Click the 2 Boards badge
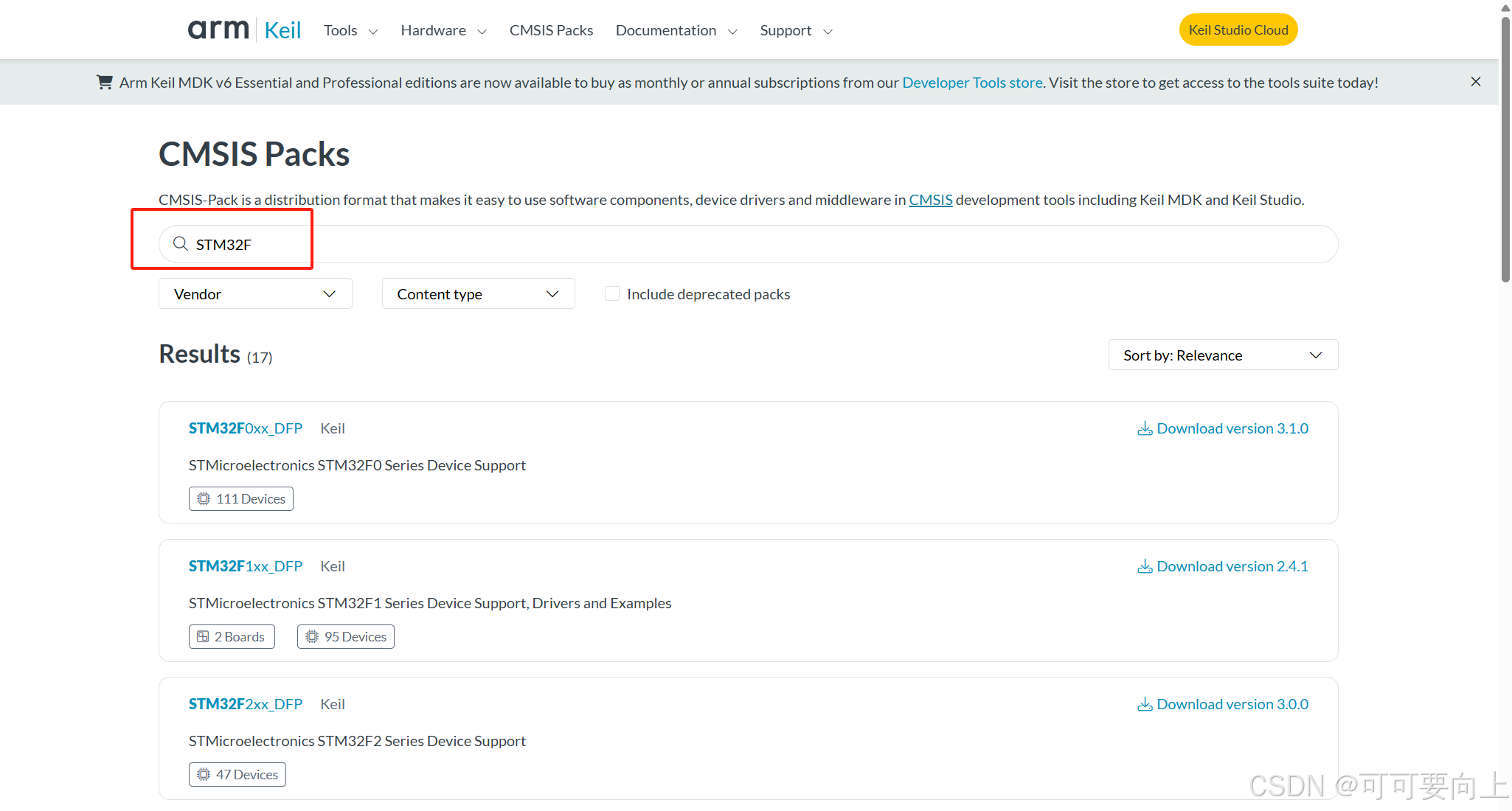 tap(232, 636)
